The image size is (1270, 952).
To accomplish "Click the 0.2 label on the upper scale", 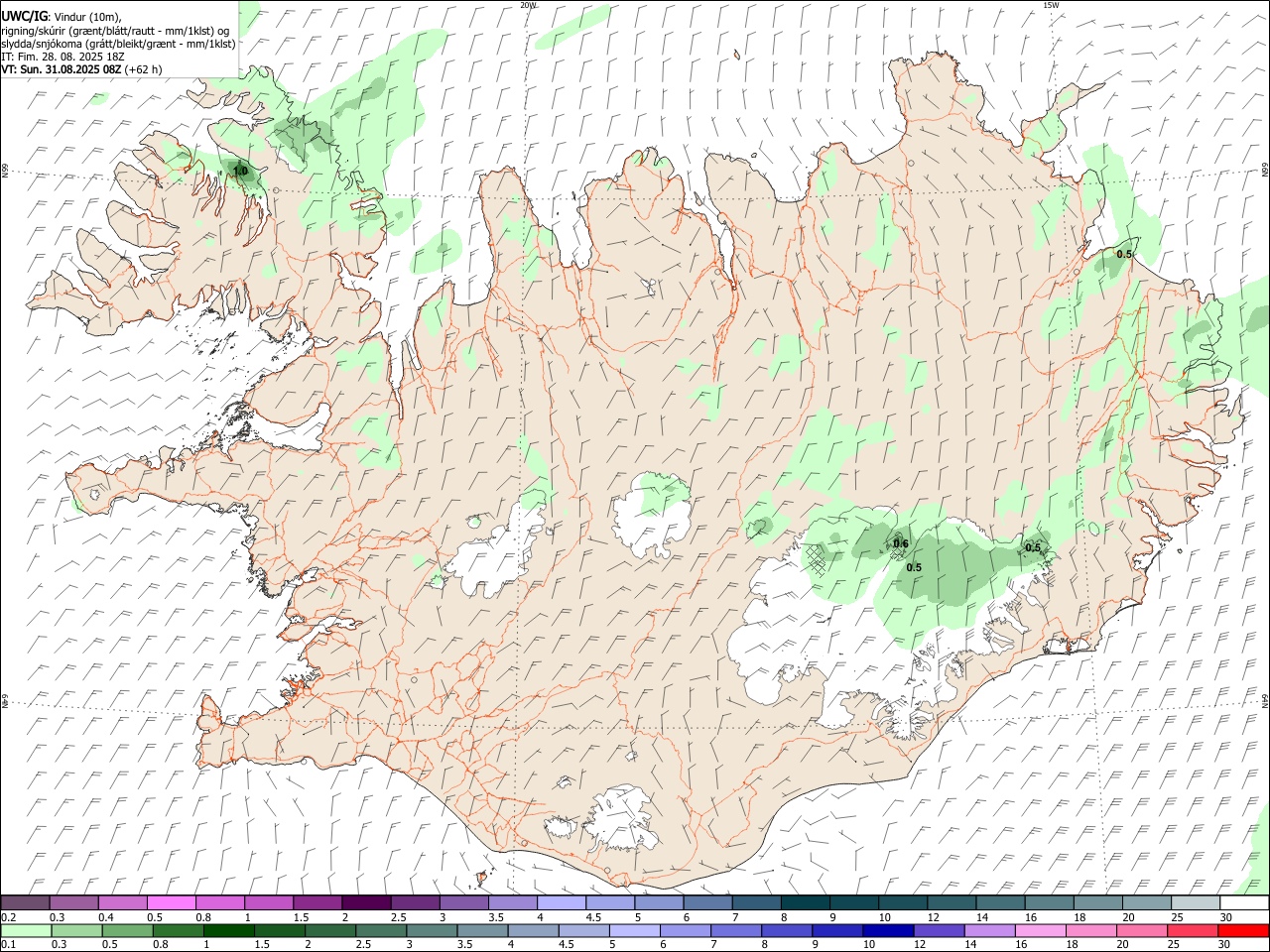I will click(x=8, y=917).
